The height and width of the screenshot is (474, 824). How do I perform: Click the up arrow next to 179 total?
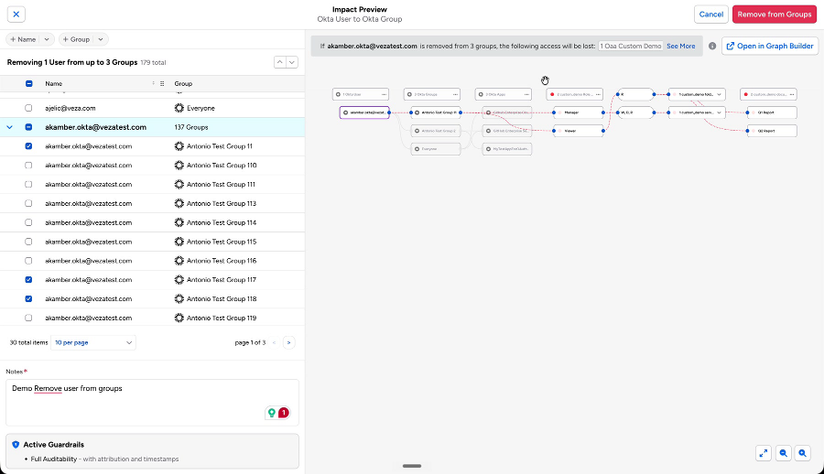tap(280, 63)
